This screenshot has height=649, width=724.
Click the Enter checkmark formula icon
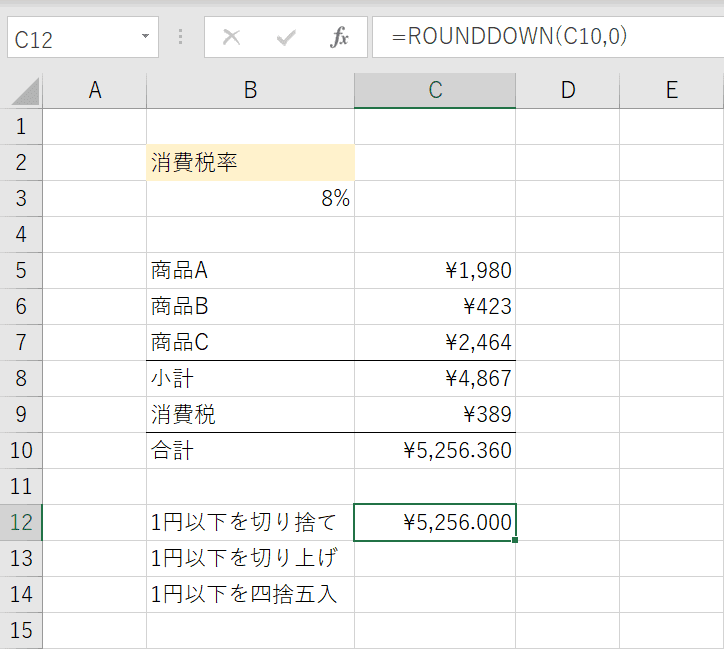click(x=286, y=37)
